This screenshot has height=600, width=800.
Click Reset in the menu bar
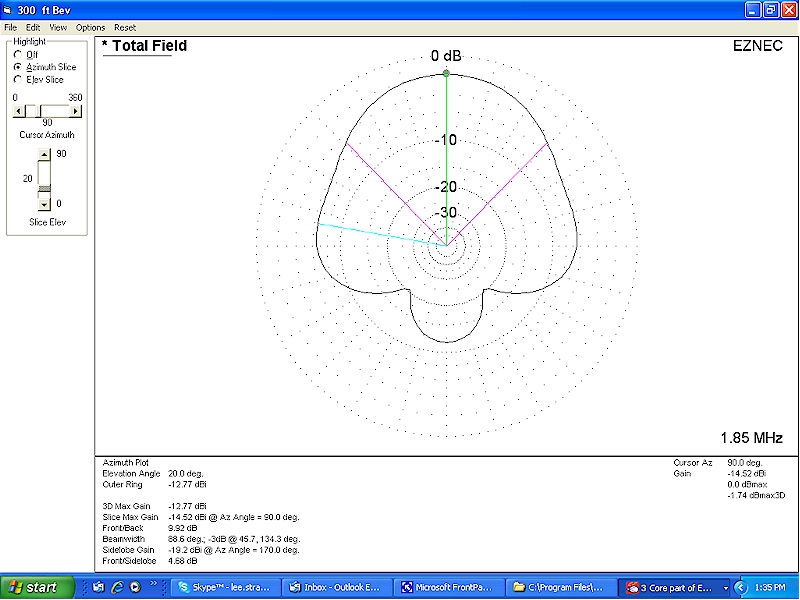pos(125,27)
